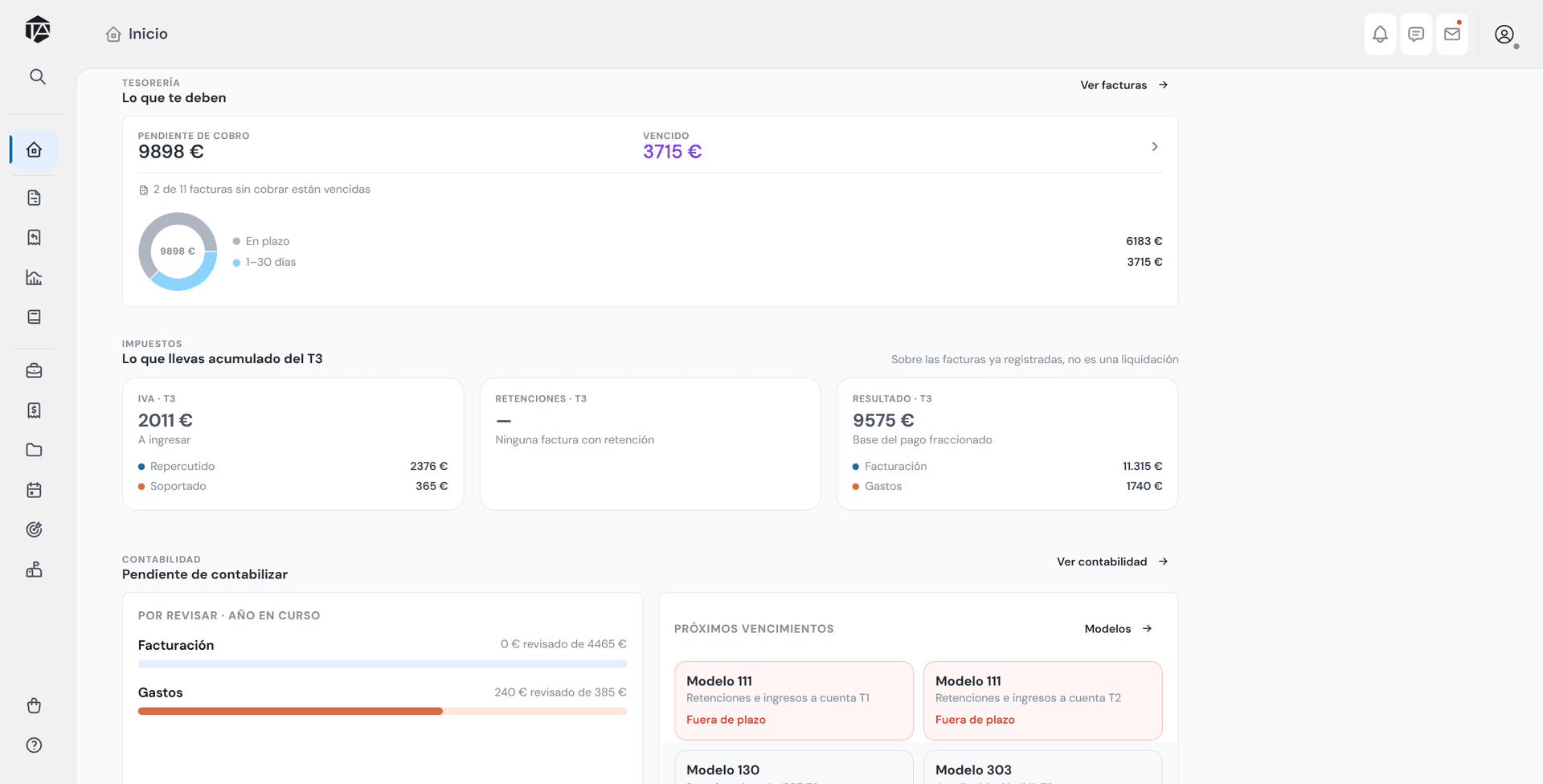1543x784 pixels.
Task: Open the folder icon in the sidebar
Action: [34, 450]
